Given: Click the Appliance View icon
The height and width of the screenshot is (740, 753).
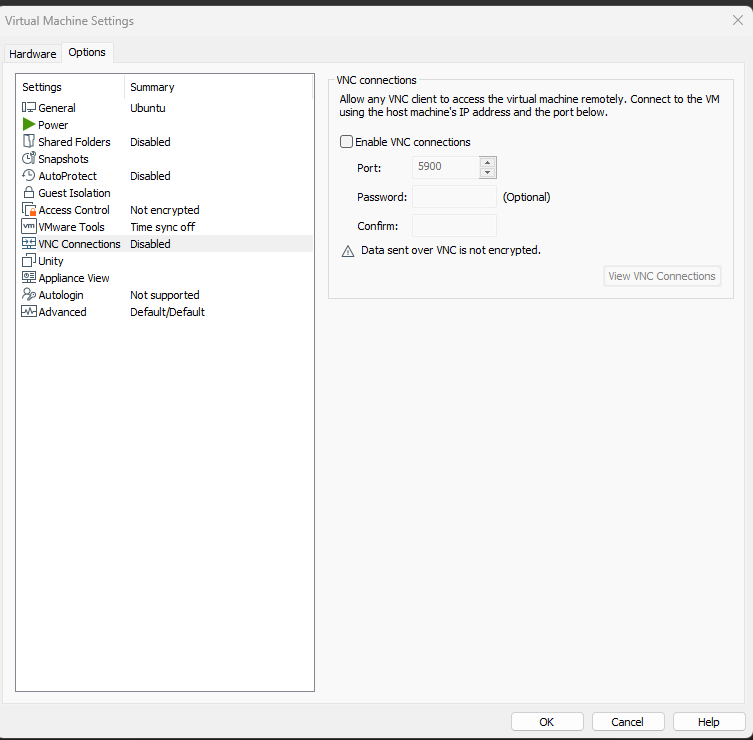Looking at the screenshot, I should (x=29, y=277).
